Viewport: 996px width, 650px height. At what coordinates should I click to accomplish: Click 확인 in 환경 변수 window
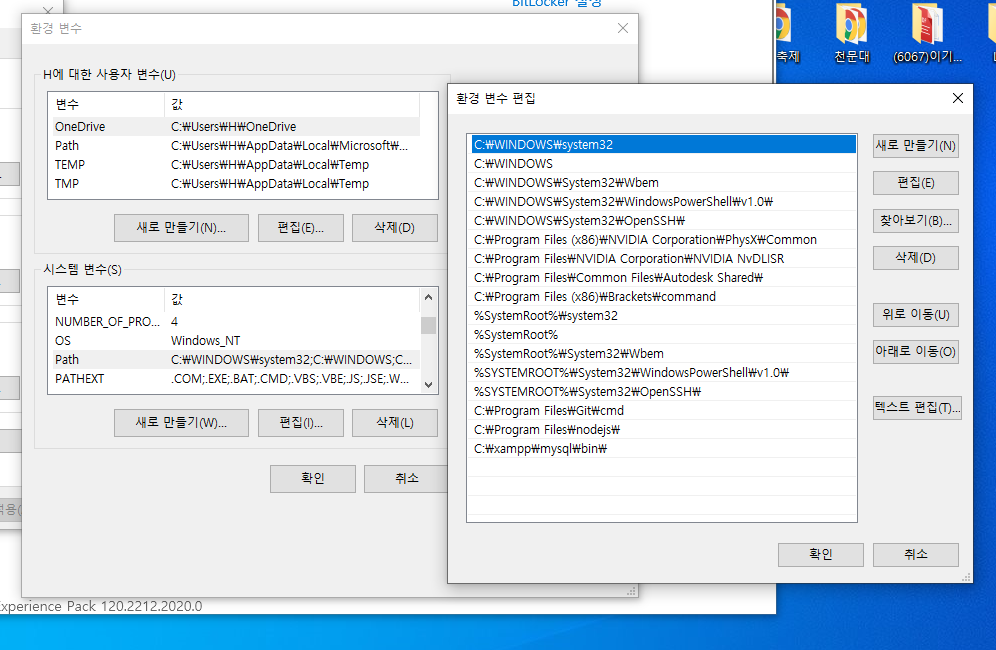[313, 478]
